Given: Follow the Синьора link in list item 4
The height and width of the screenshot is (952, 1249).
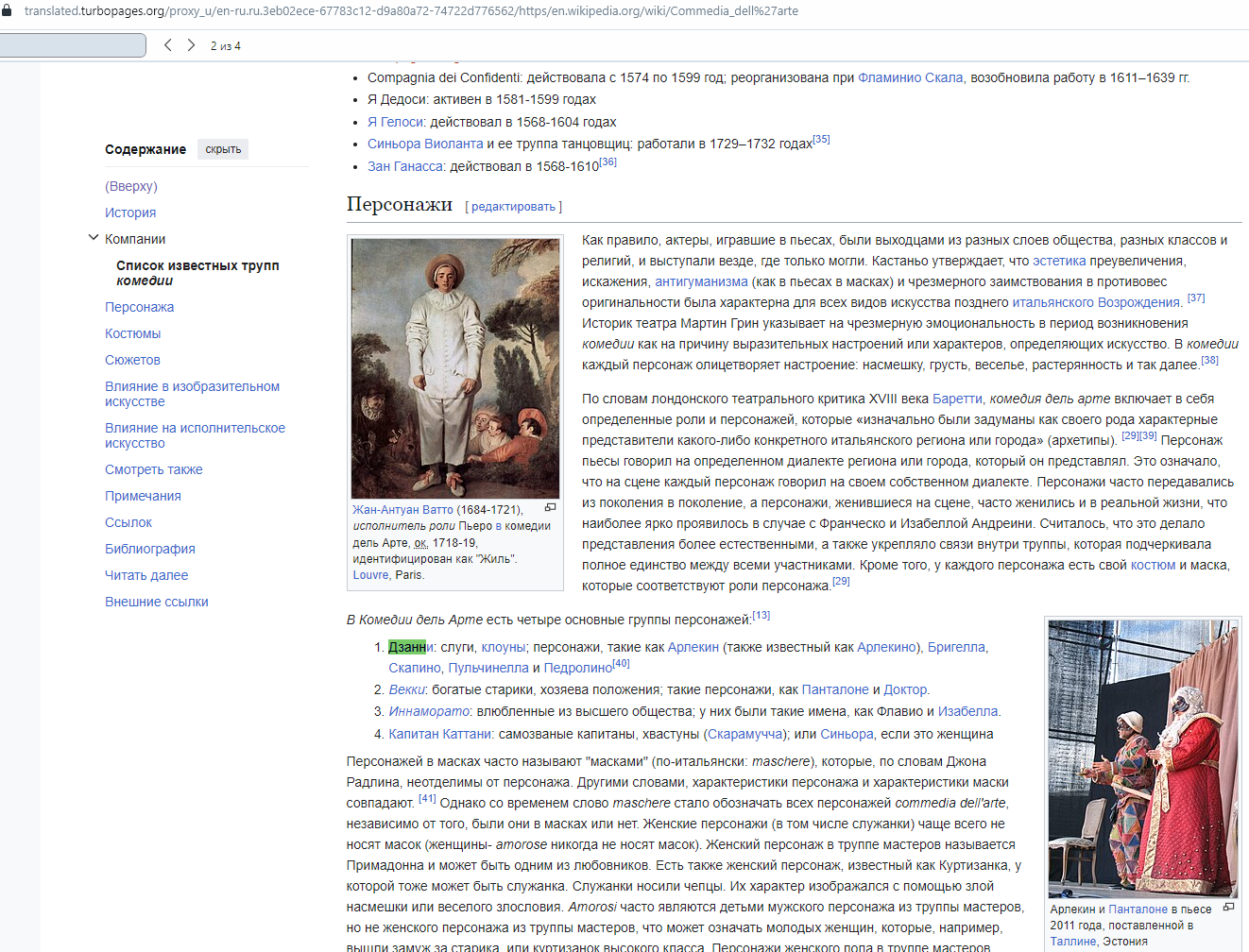Looking at the screenshot, I should pyautogui.click(x=847, y=734).
